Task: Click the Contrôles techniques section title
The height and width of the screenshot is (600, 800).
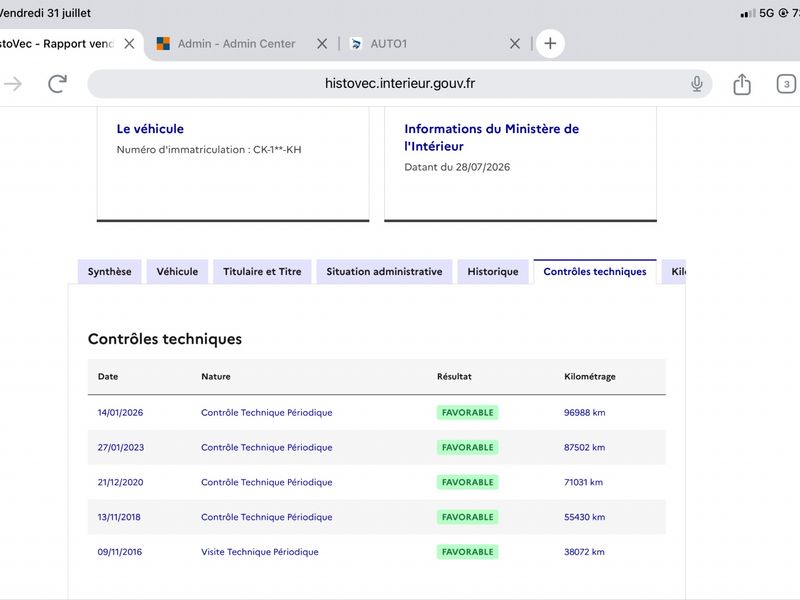Action: (165, 339)
